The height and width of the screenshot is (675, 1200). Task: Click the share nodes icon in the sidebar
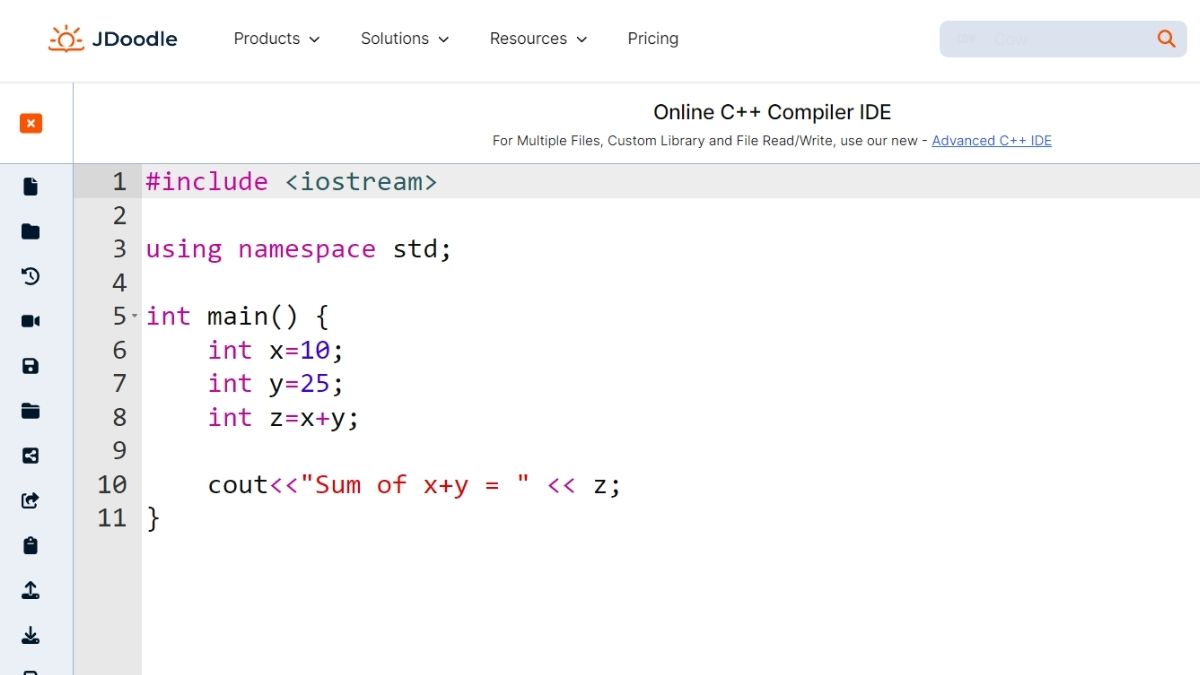(x=30, y=456)
